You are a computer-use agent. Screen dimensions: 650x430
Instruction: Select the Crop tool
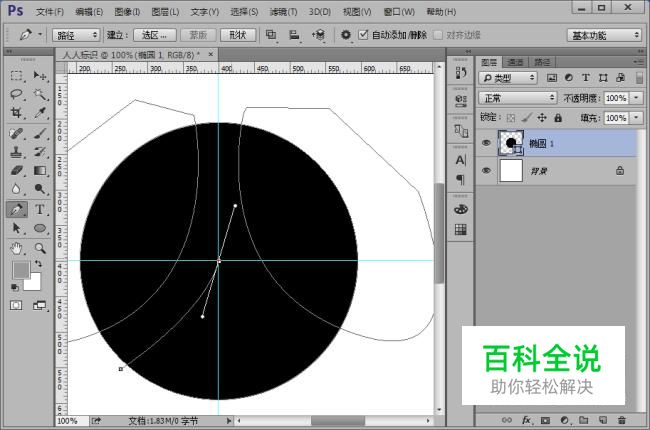click(16, 113)
